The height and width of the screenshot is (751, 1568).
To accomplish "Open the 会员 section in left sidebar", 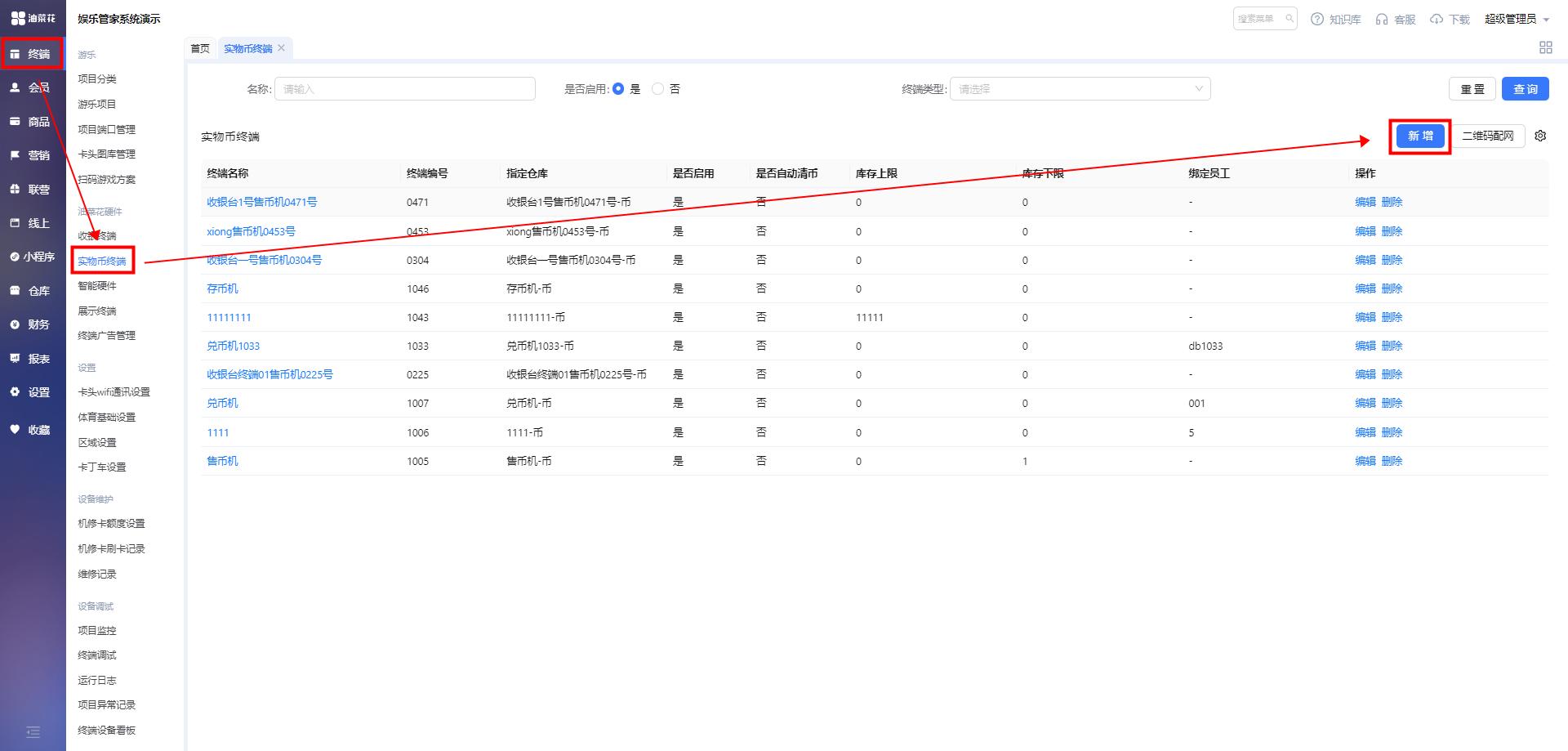I will tap(32, 87).
